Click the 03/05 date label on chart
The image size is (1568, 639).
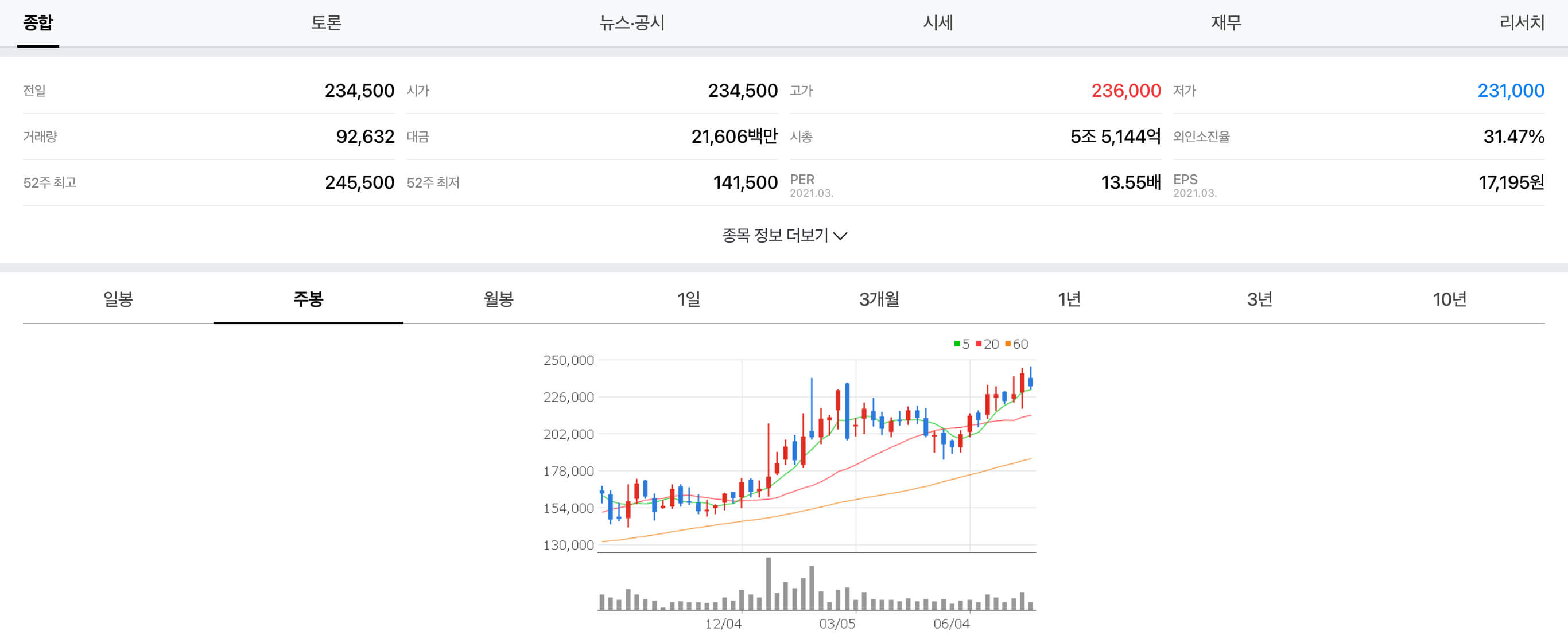837,624
